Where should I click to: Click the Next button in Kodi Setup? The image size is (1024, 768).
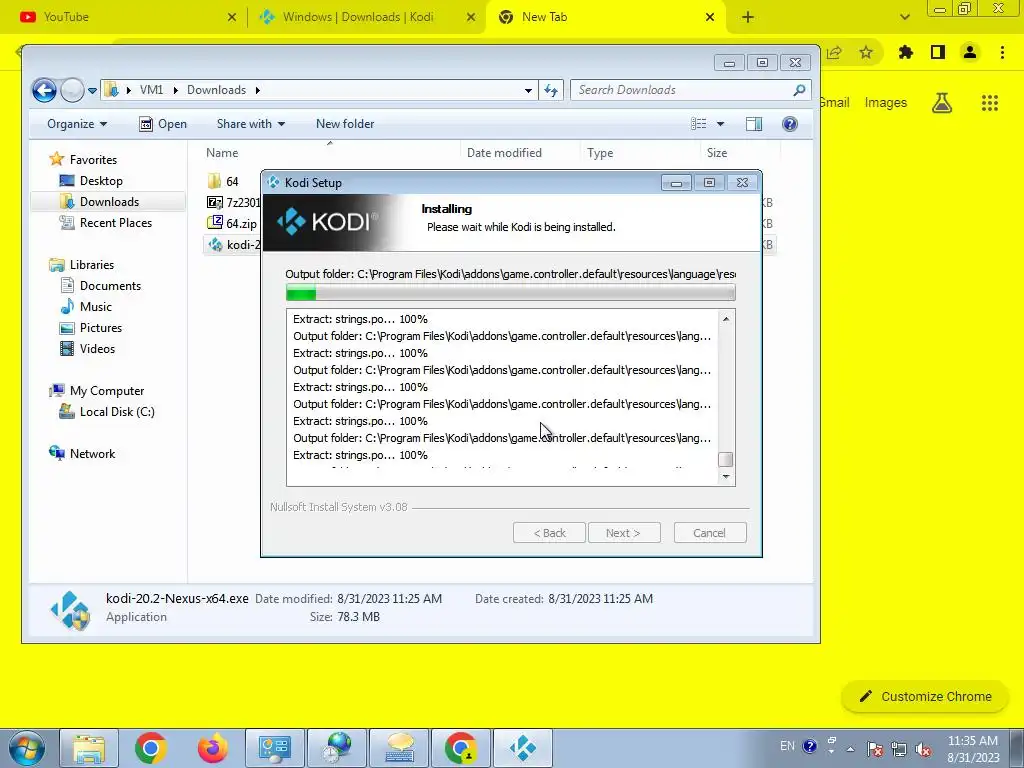624,533
